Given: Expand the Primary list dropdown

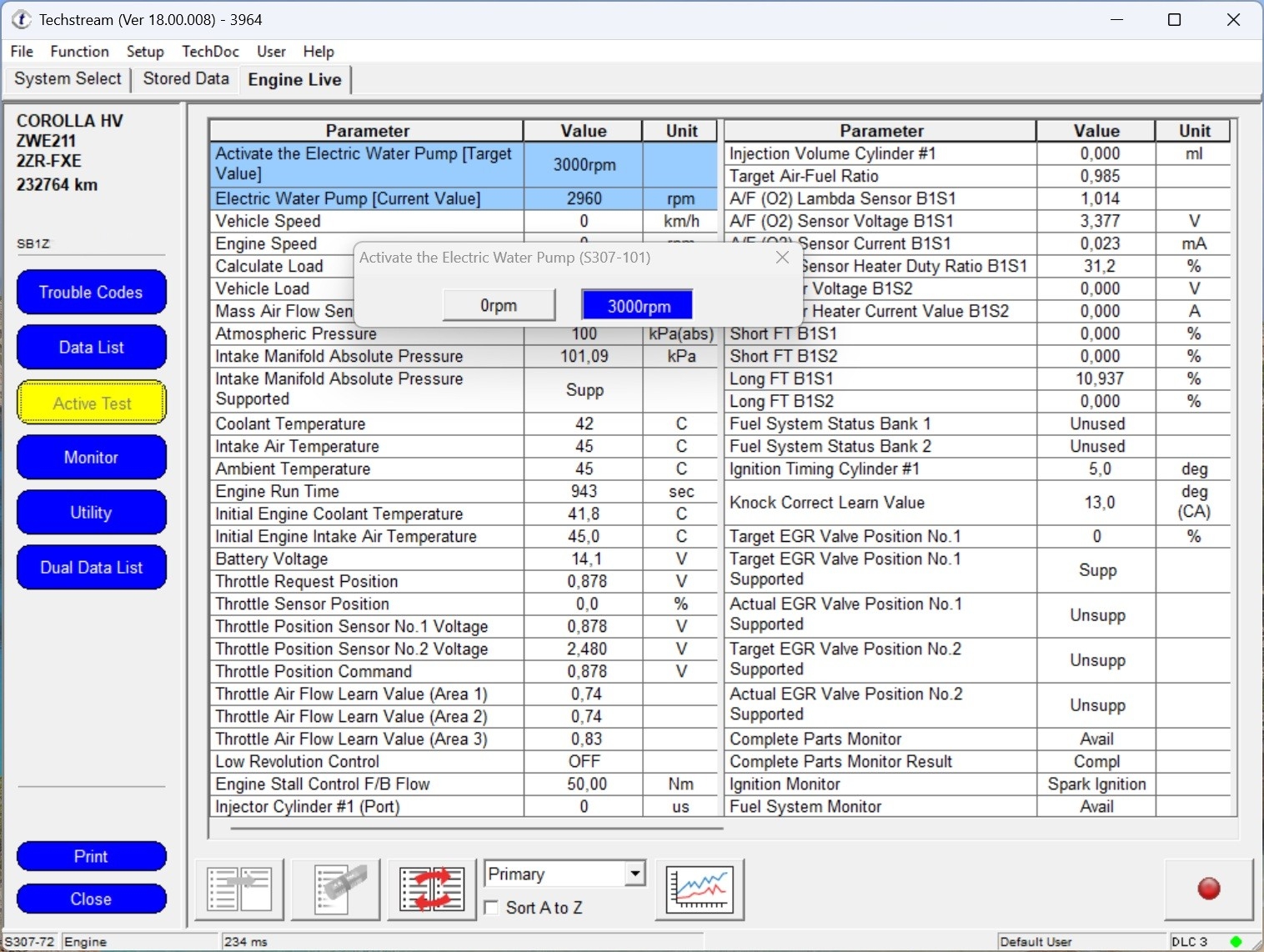Looking at the screenshot, I should [635, 874].
